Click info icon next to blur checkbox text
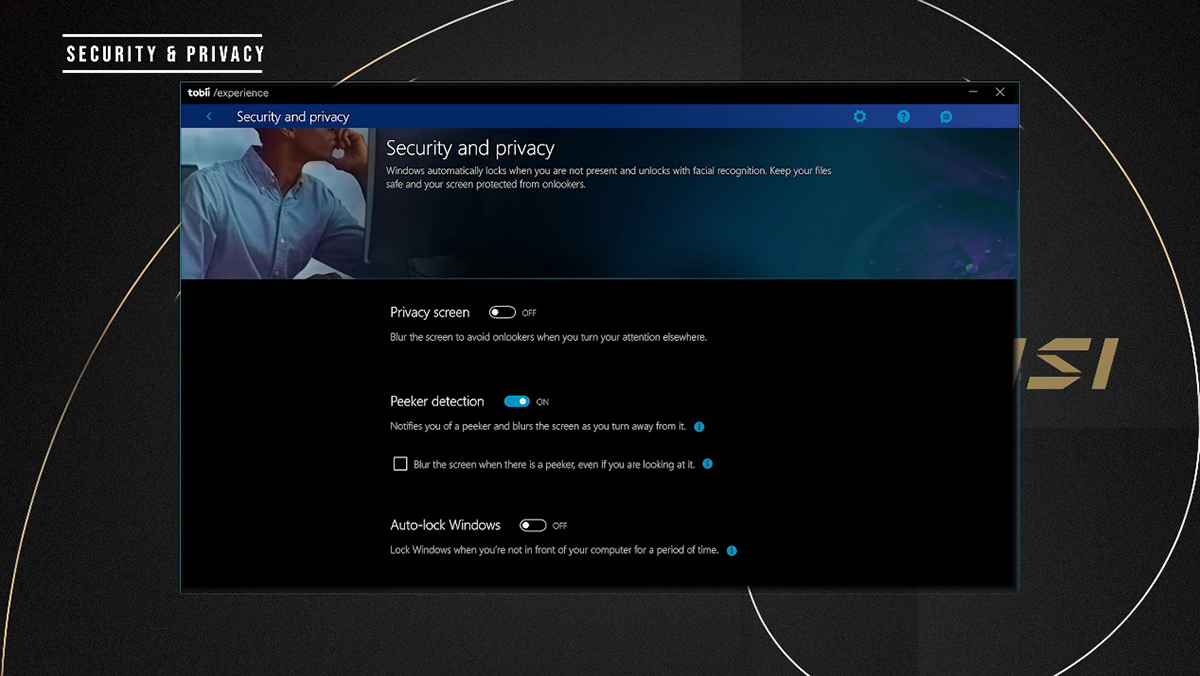Viewport: 1200px width, 676px height. [707, 464]
